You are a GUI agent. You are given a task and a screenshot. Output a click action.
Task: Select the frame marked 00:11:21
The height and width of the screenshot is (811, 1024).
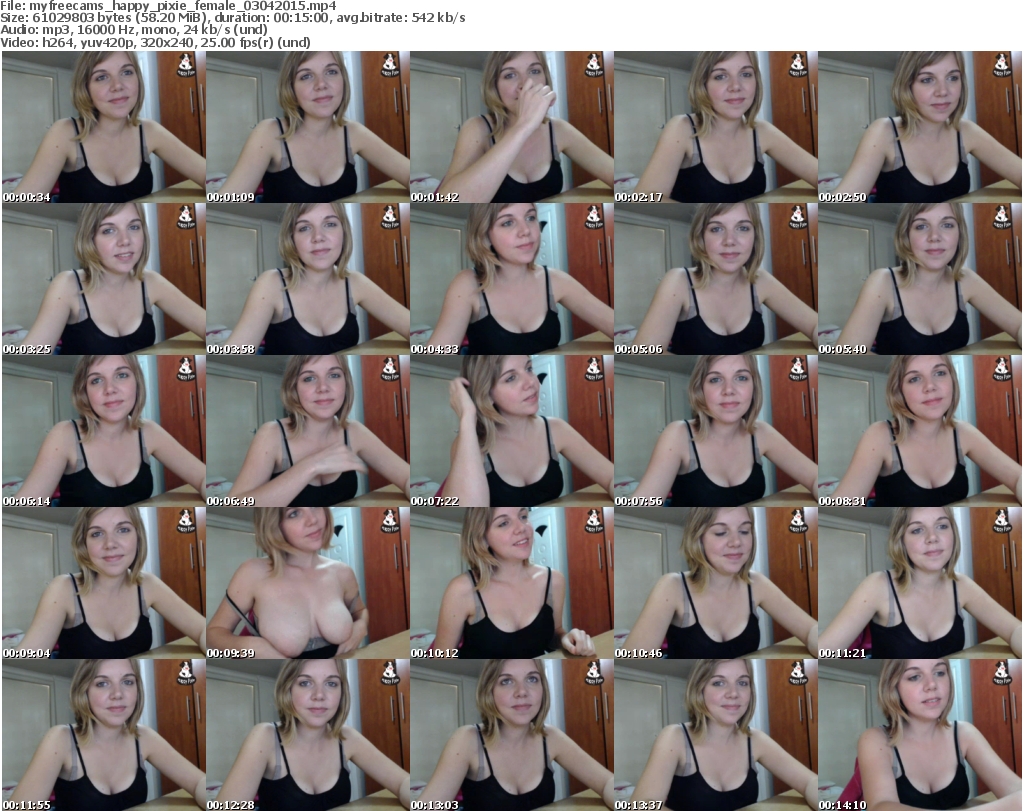pos(919,583)
